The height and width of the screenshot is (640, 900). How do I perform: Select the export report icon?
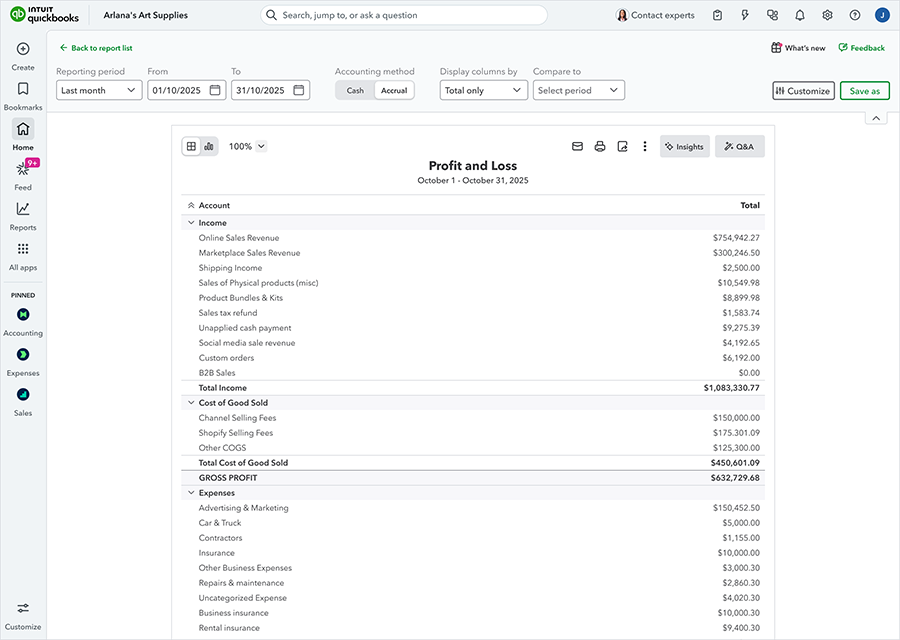point(622,146)
